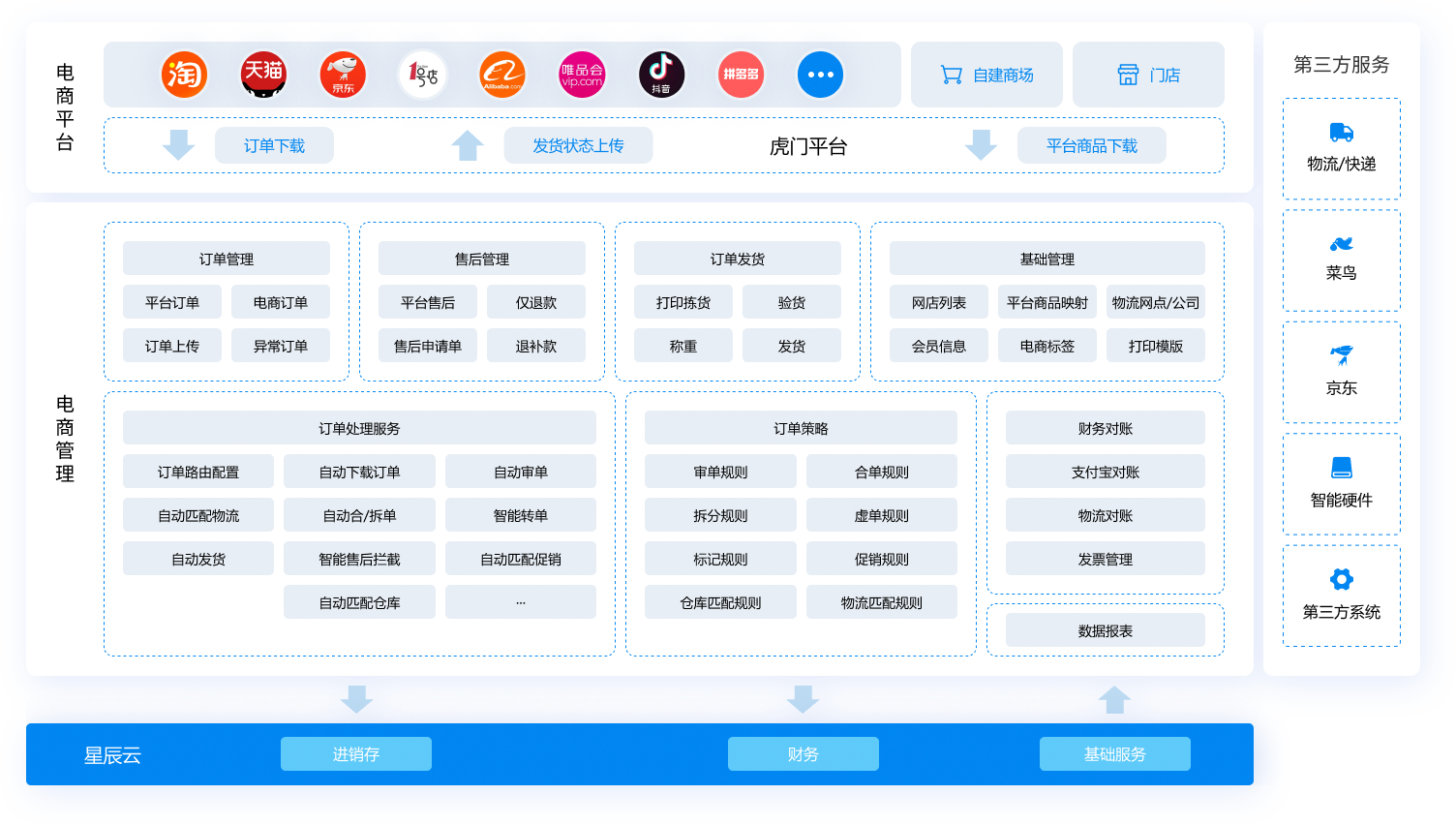
Task: Click the up arrow above 基础服务
Action: (x=1114, y=699)
